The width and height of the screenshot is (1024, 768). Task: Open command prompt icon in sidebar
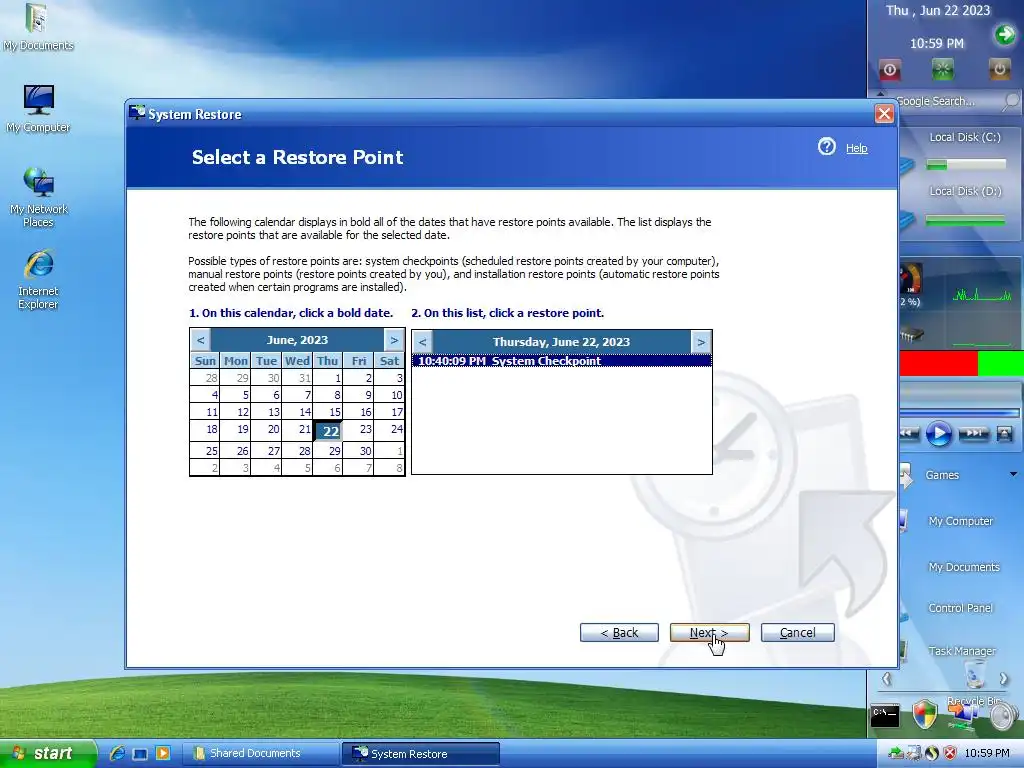tap(885, 715)
